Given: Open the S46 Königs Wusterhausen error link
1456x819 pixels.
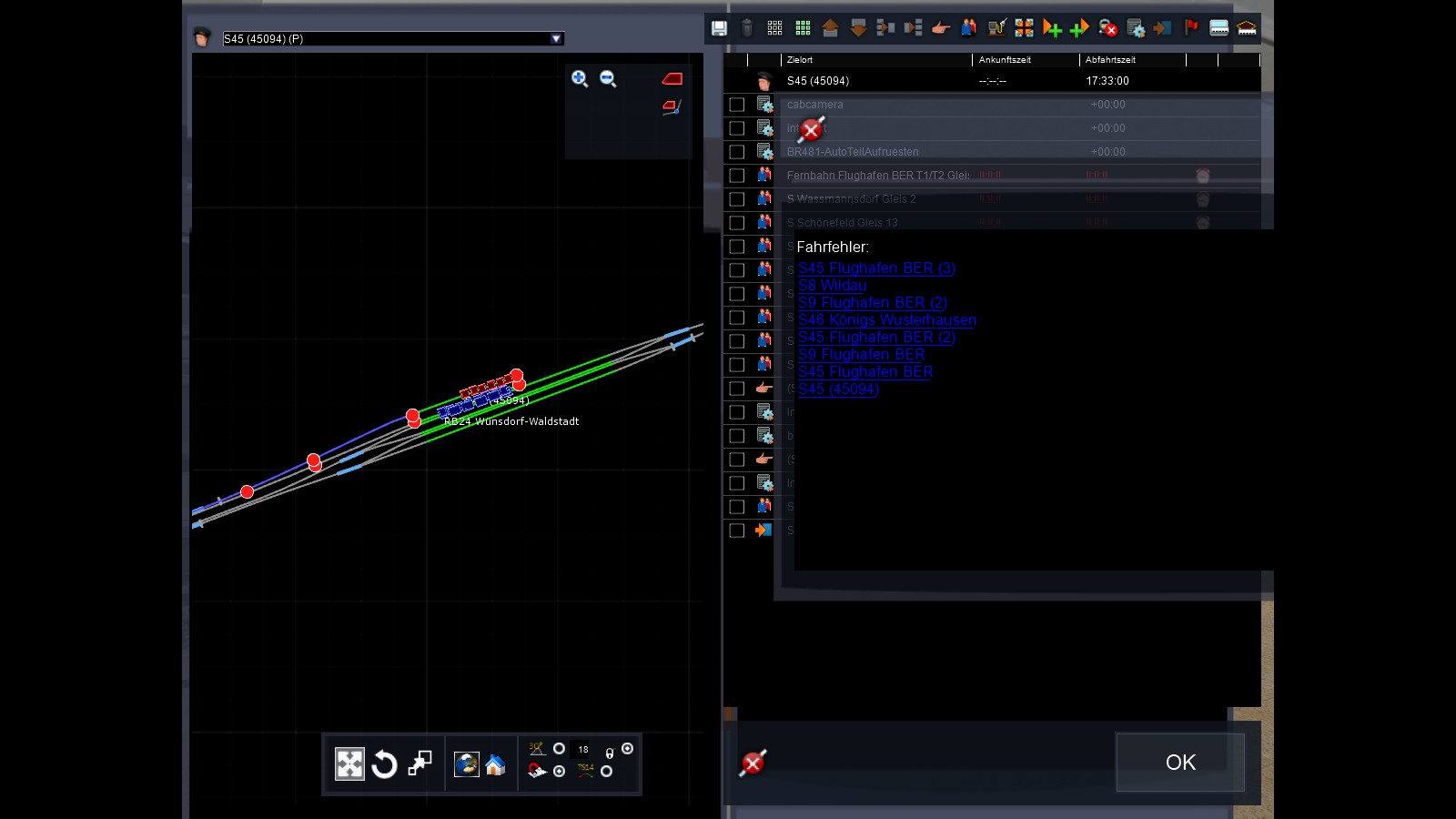Looking at the screenshot, I should pos(886,319).
